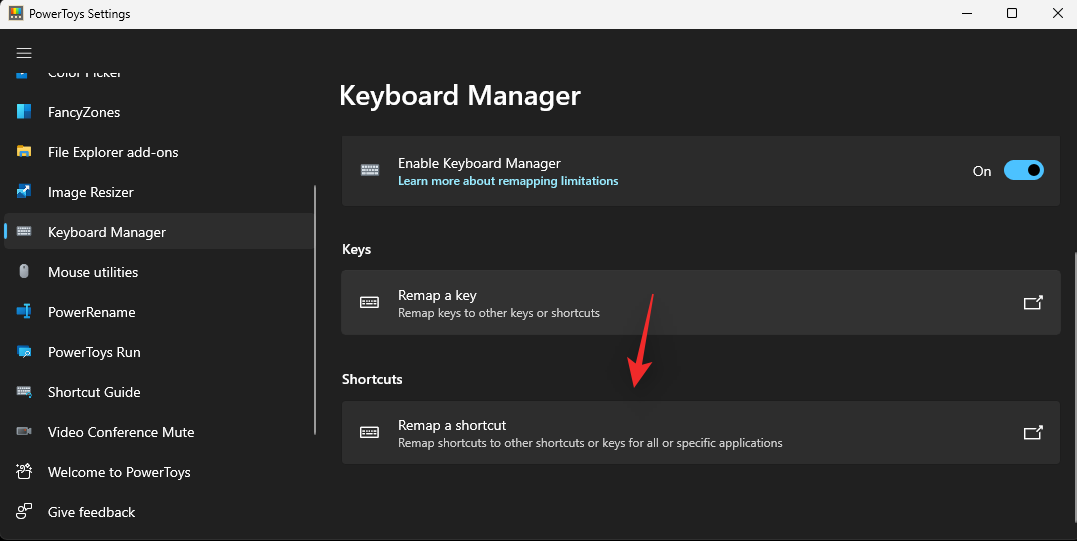Screen dimensions: 1077x541
Task: Click the Video Conference Mute camera icon
Action: tap(24, 432)
